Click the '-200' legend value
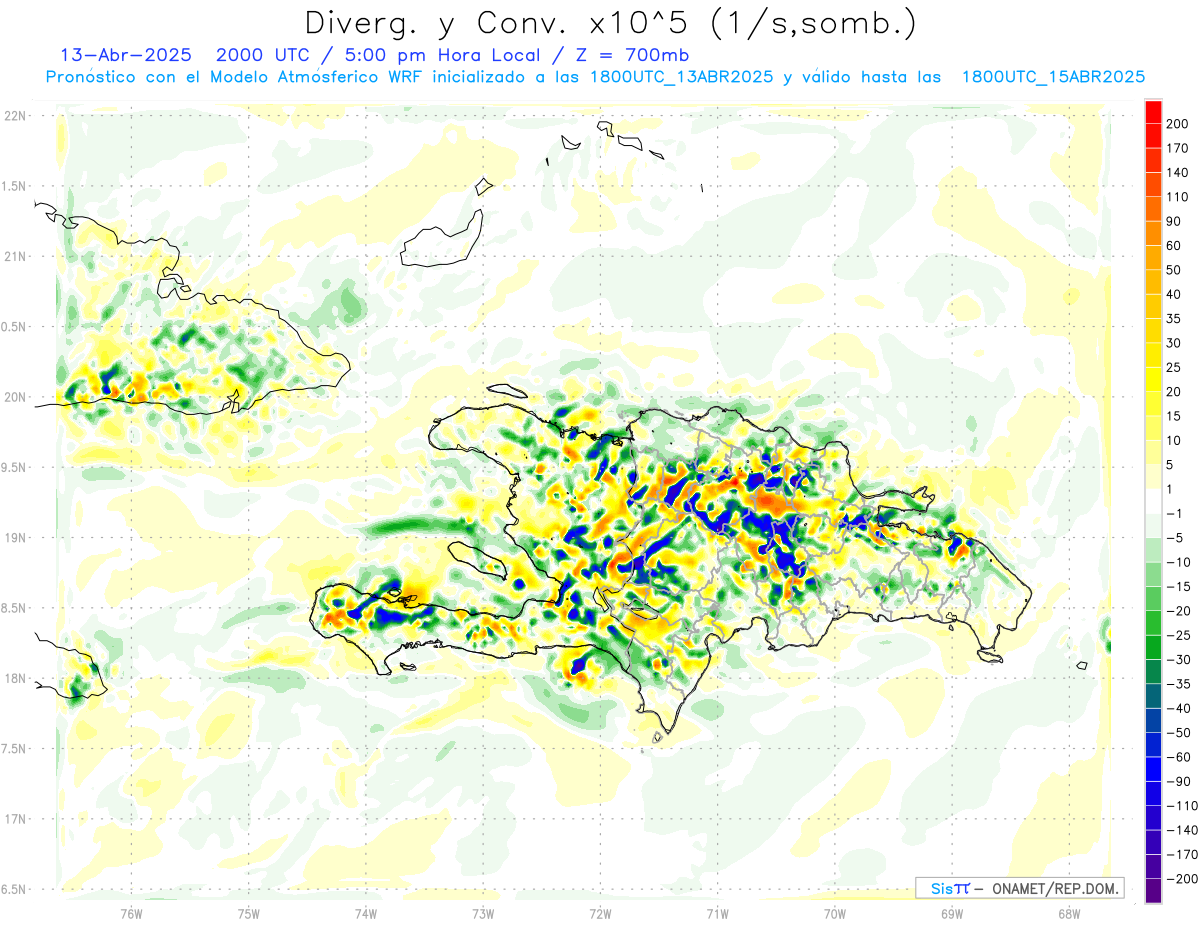 pyautogui.click(x=1181, y=879)
